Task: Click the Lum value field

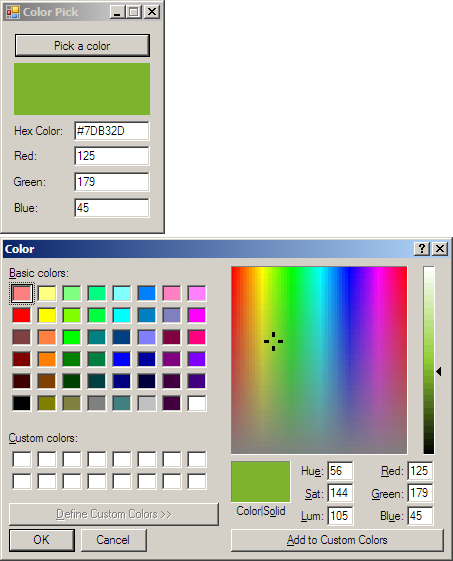Action: point(340,516)
